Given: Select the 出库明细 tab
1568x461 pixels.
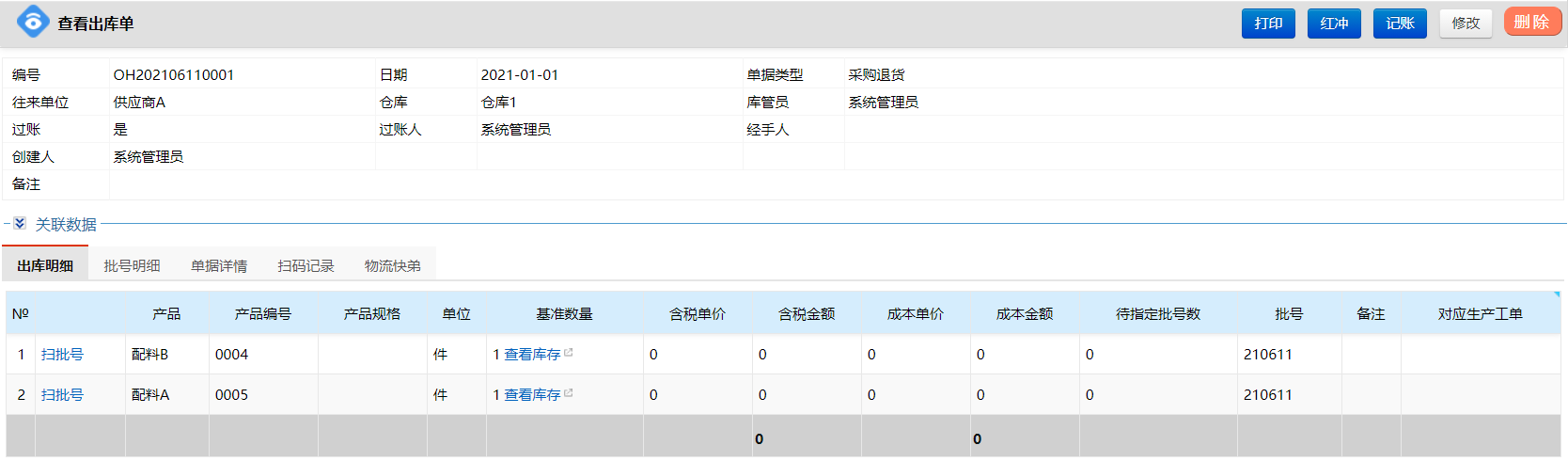Looking at the screenshot, I should (x=45, y=265).
